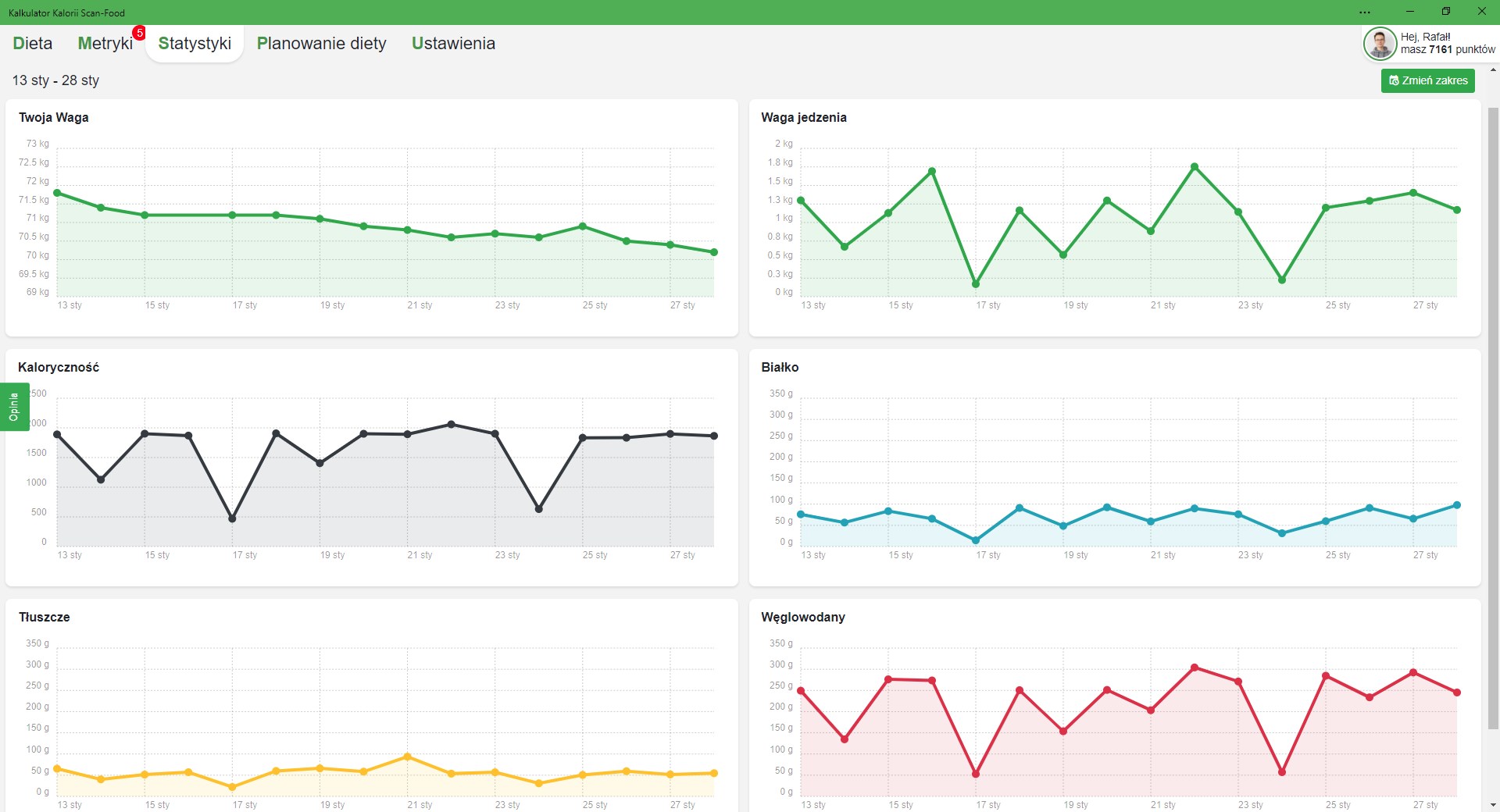Click the lowest point on Kaloryczność chart near 17 sty
The width and height of the screenshot is (1500, 812).
point(232,518)
